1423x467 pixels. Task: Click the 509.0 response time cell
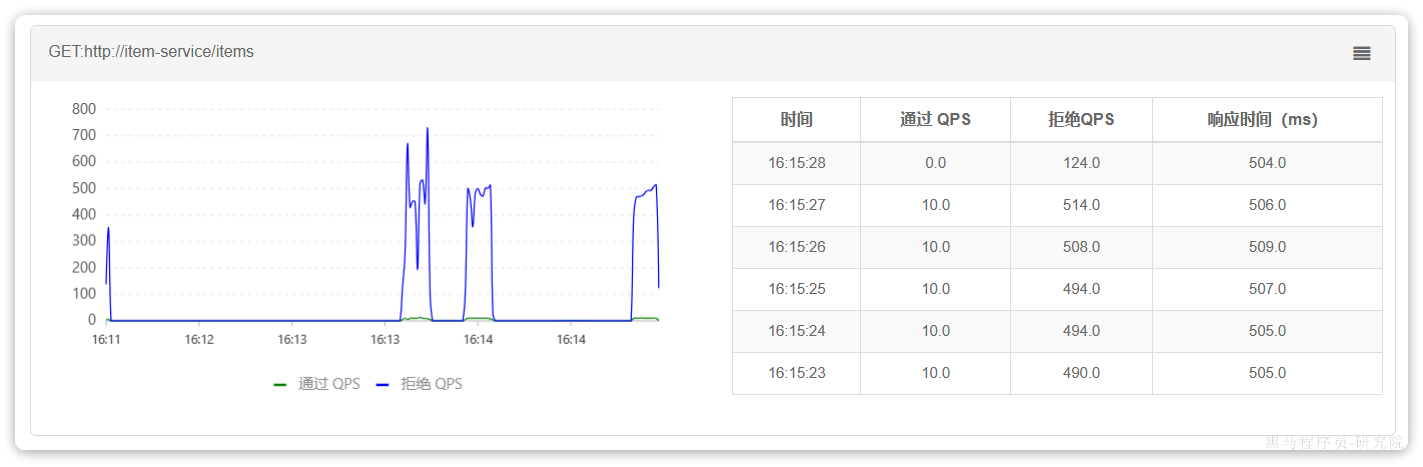[1267, 247]
